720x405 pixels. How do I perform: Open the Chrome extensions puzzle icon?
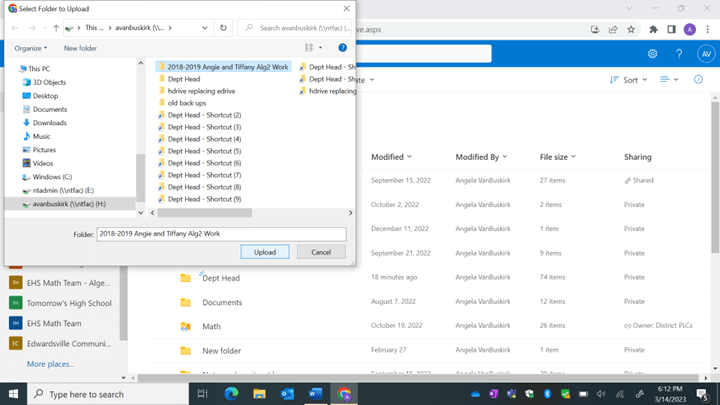(x=653, y=29)
